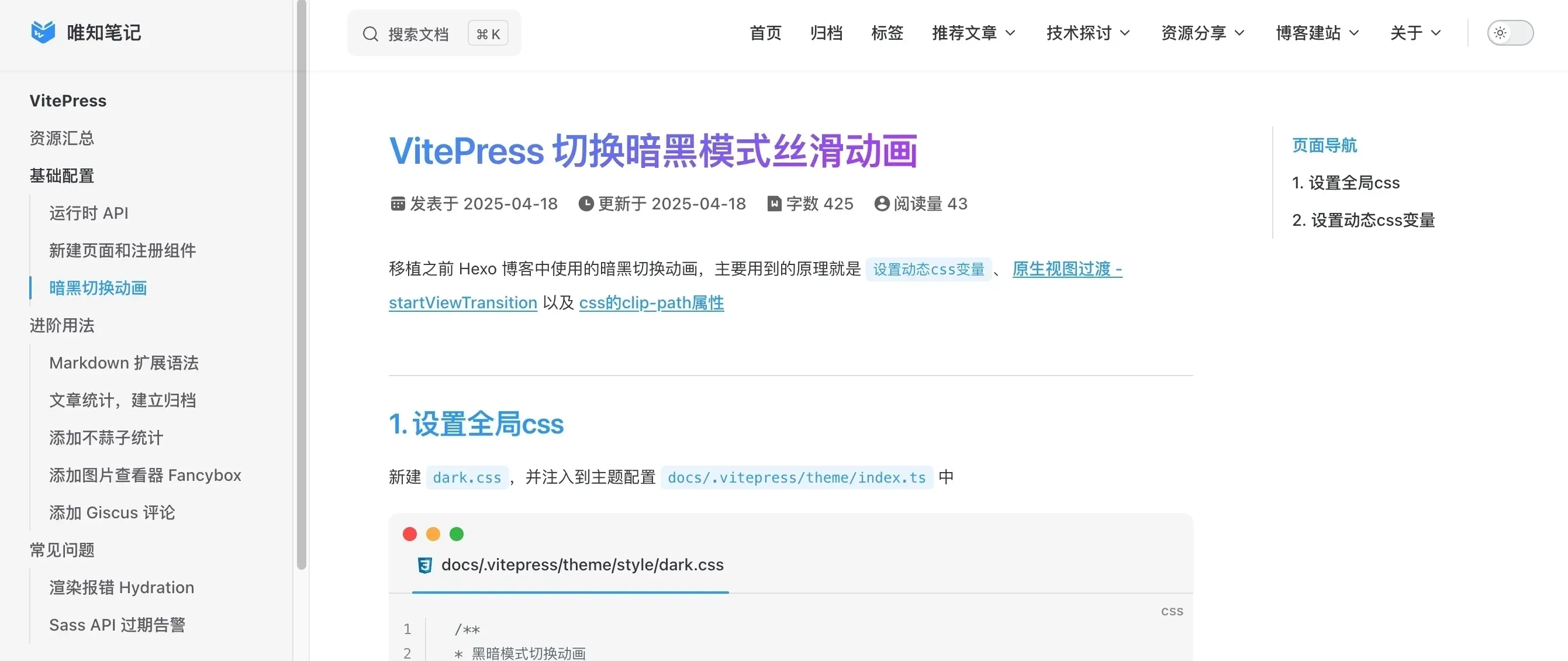The height and width of the screenshot is (661, 1568).
Task: Open 资源汇总 in the sidebar
Action: (x=62, y=138)
